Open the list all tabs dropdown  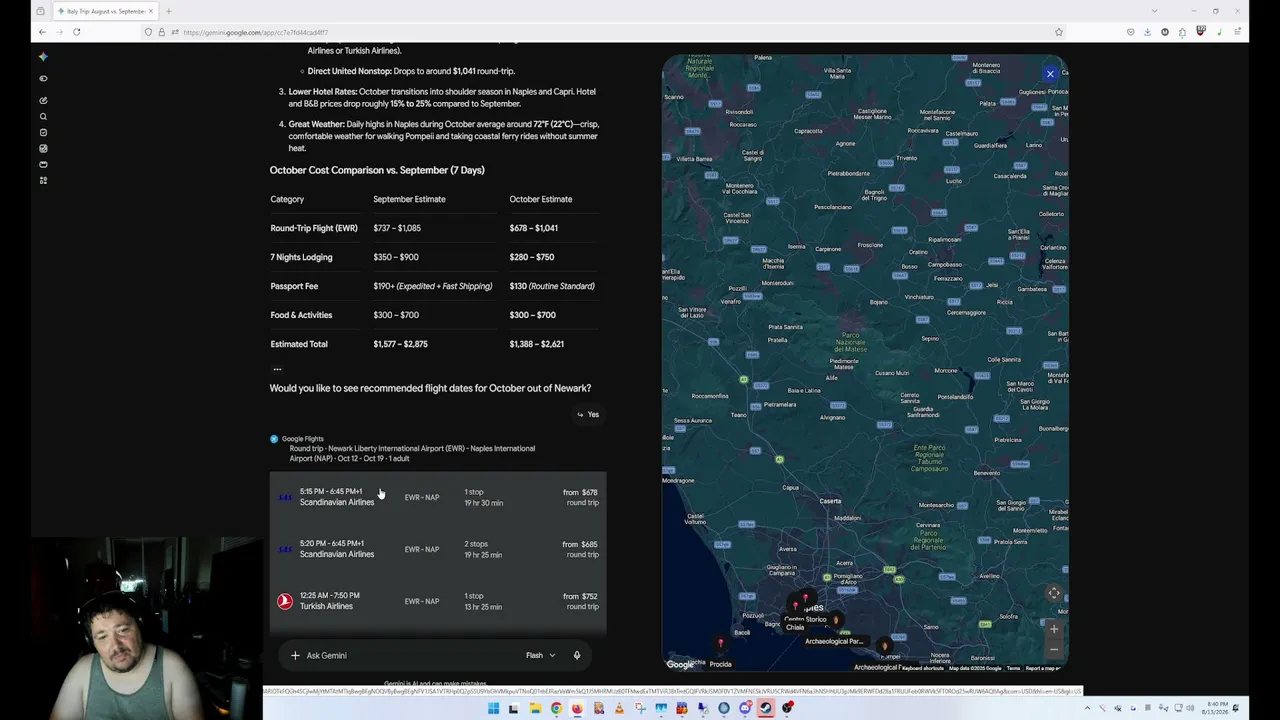[x=1154, y=11]
